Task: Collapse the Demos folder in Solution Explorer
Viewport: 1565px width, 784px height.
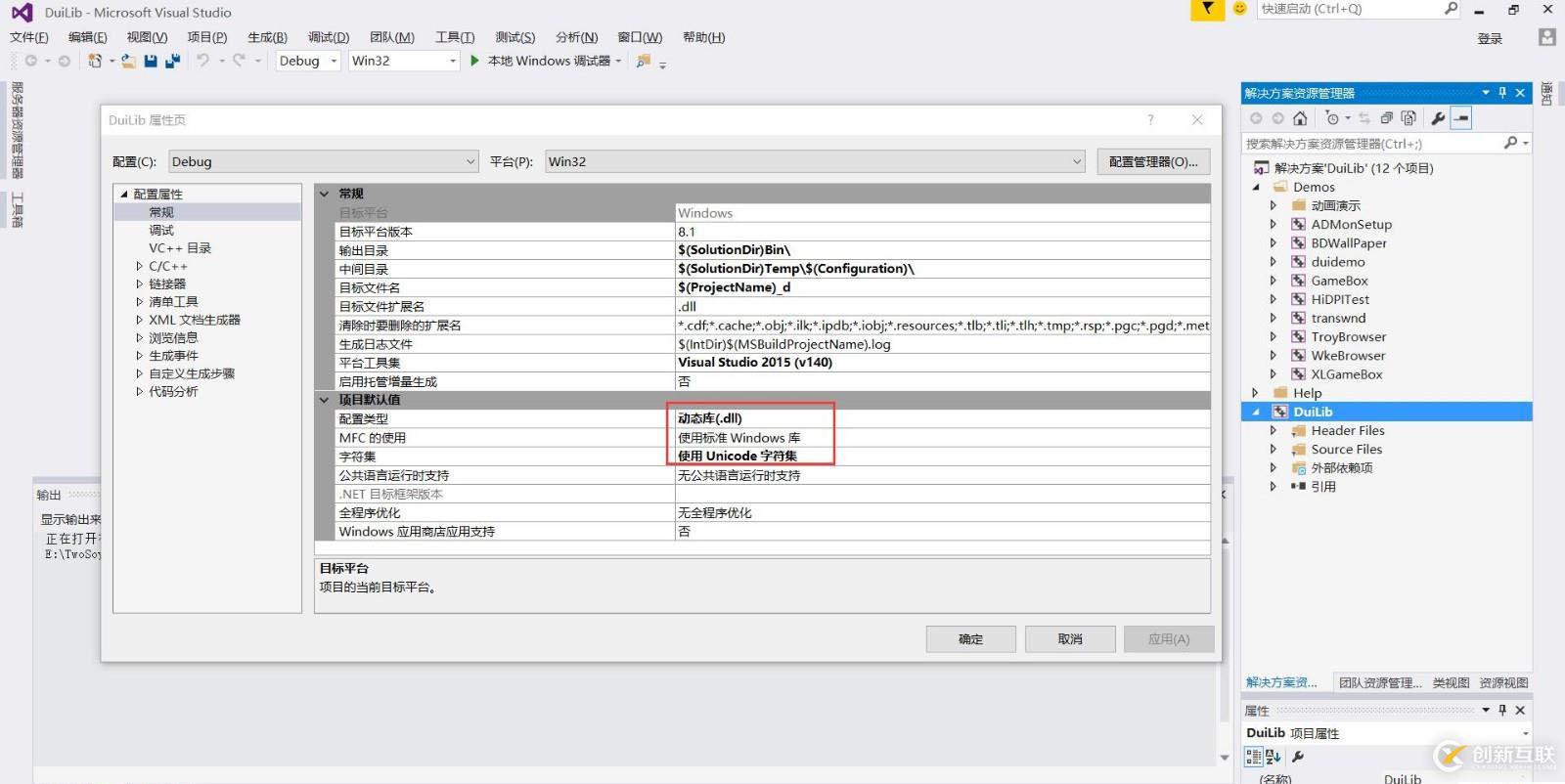Action: (x=1256, y=187)
